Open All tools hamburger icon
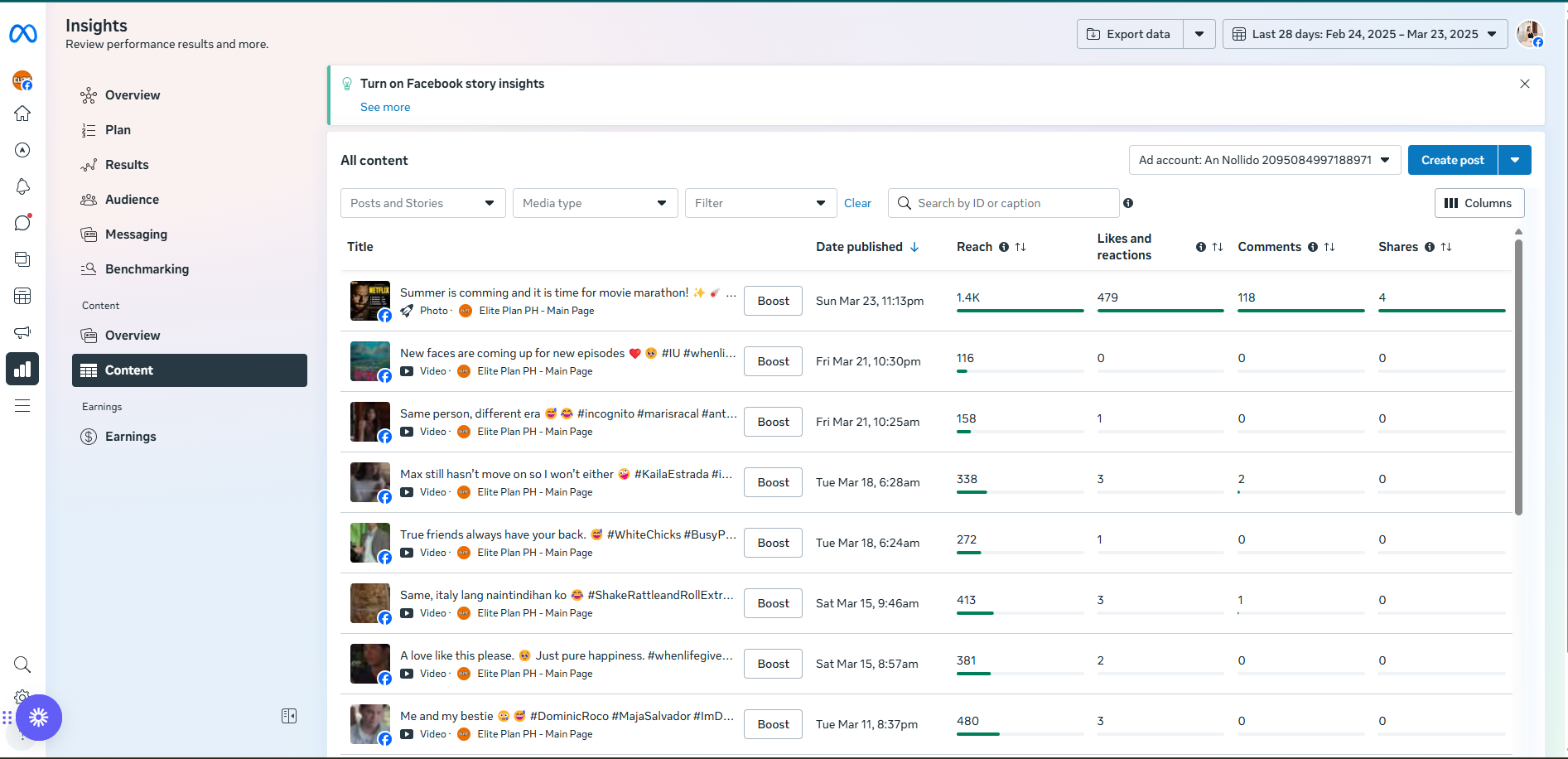 coord(22,405)
